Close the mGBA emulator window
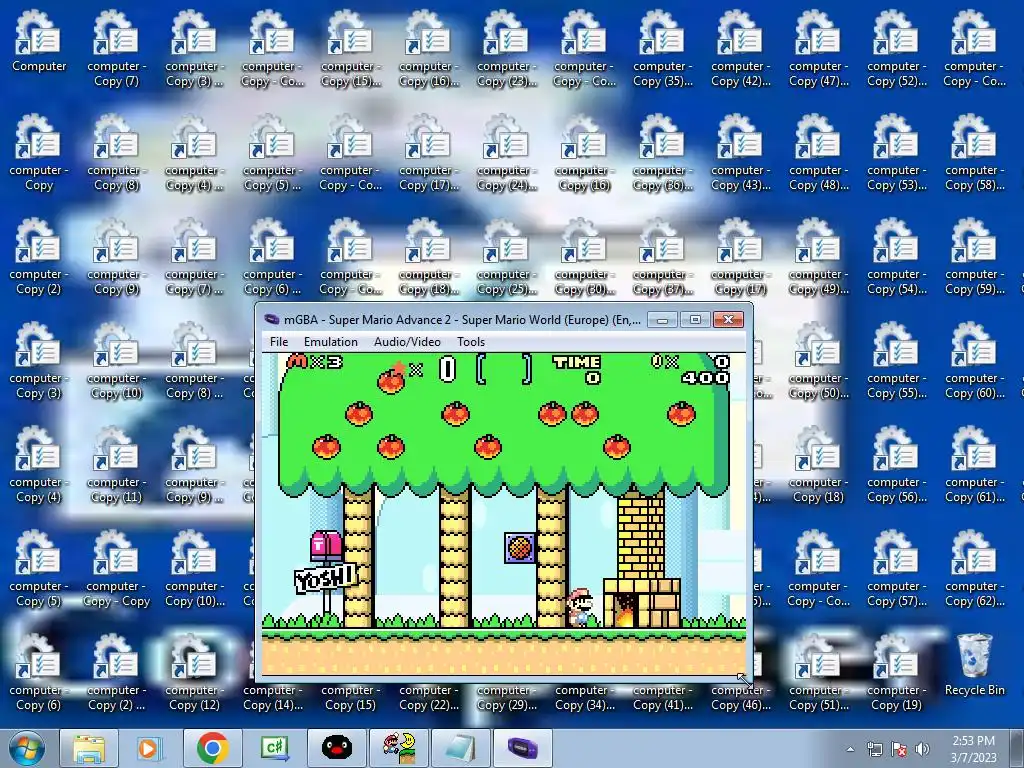The height and width of the screenshot is (768, 1024). pos(728,319)
